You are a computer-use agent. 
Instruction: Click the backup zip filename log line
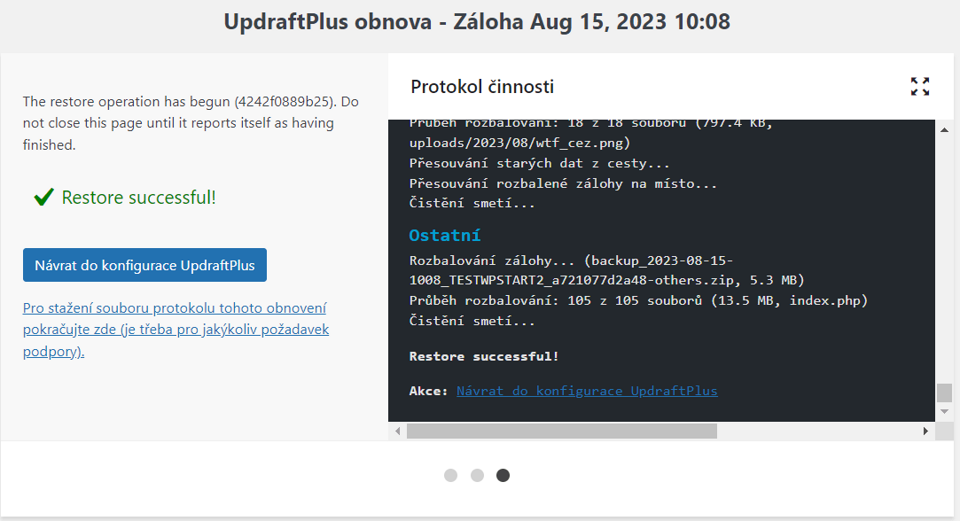tap(607, 270)
